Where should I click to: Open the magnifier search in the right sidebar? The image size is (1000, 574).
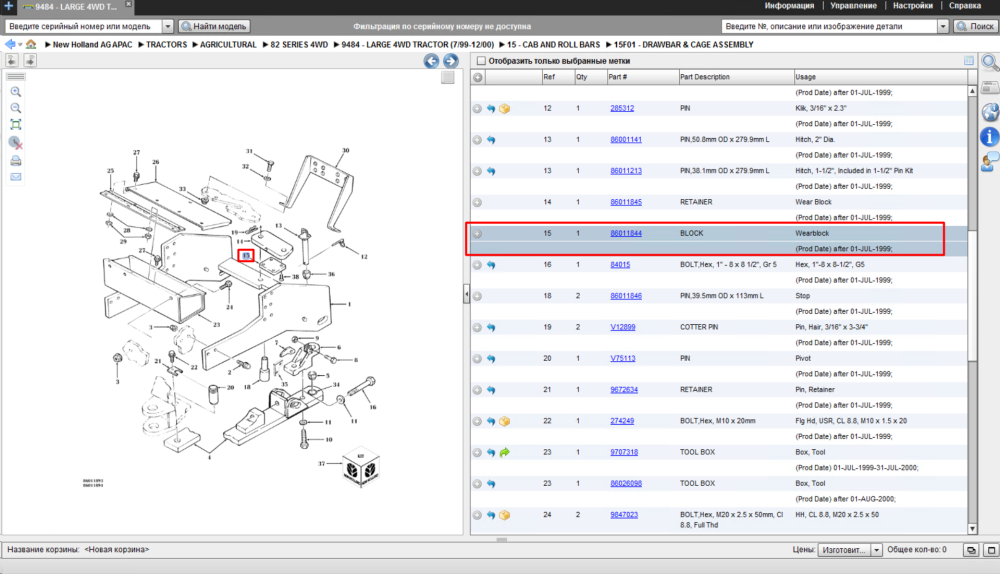click(990, 63)
